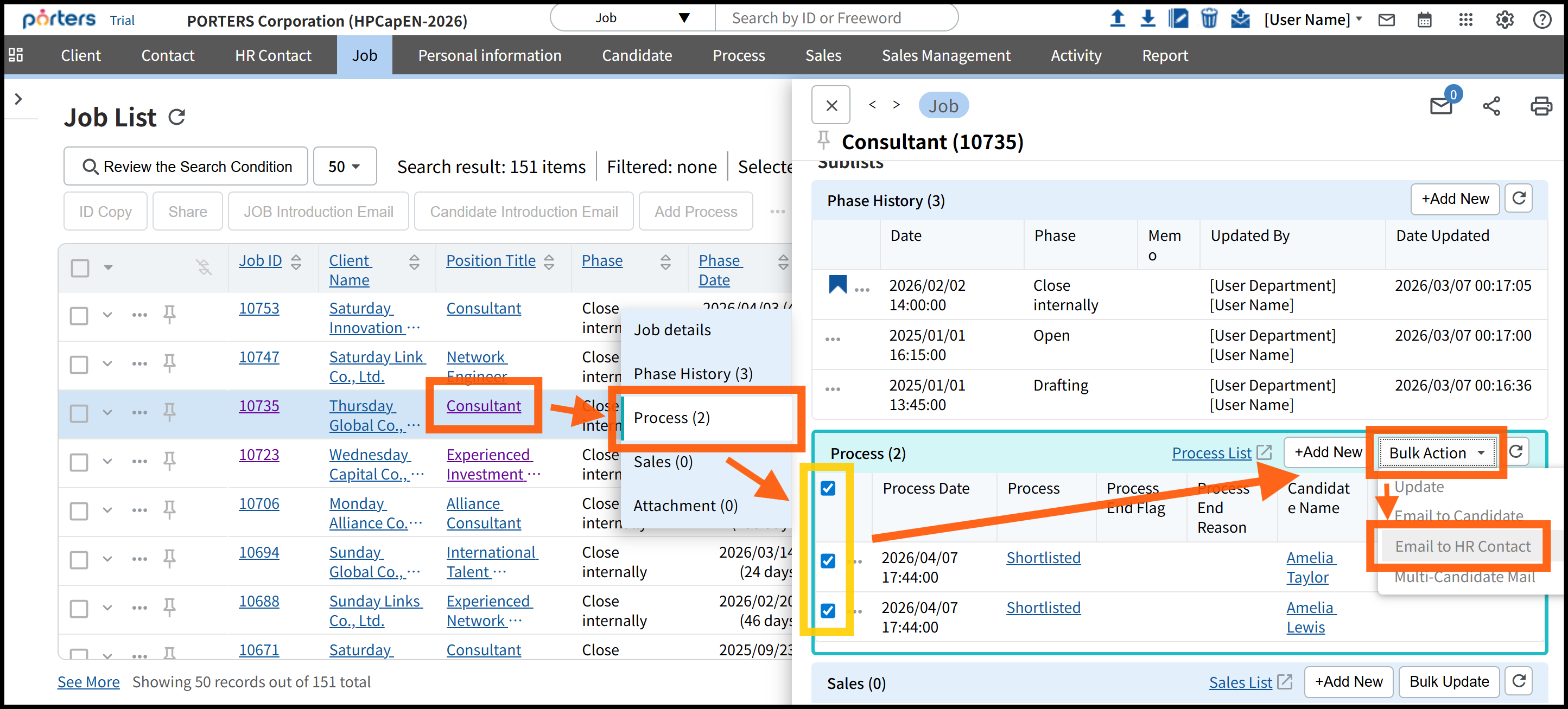
Task: Pin job 10753 using pin icon
Action: (x=170, y=315)
